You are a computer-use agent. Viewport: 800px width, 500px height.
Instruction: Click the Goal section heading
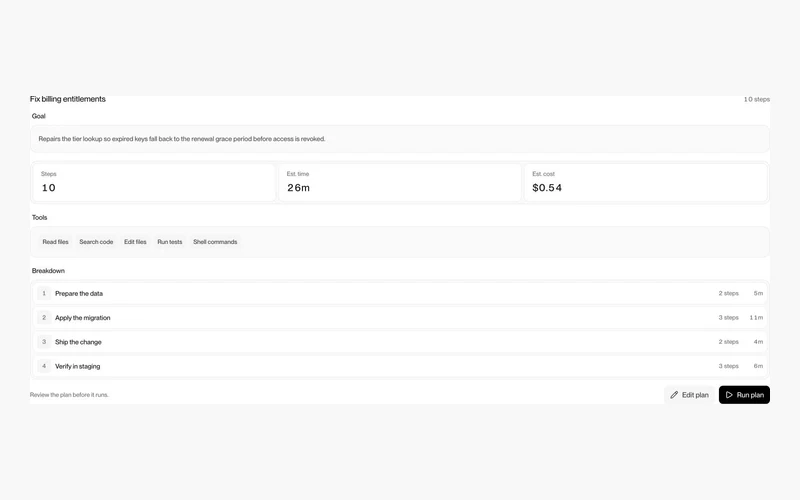pos(39,116)
